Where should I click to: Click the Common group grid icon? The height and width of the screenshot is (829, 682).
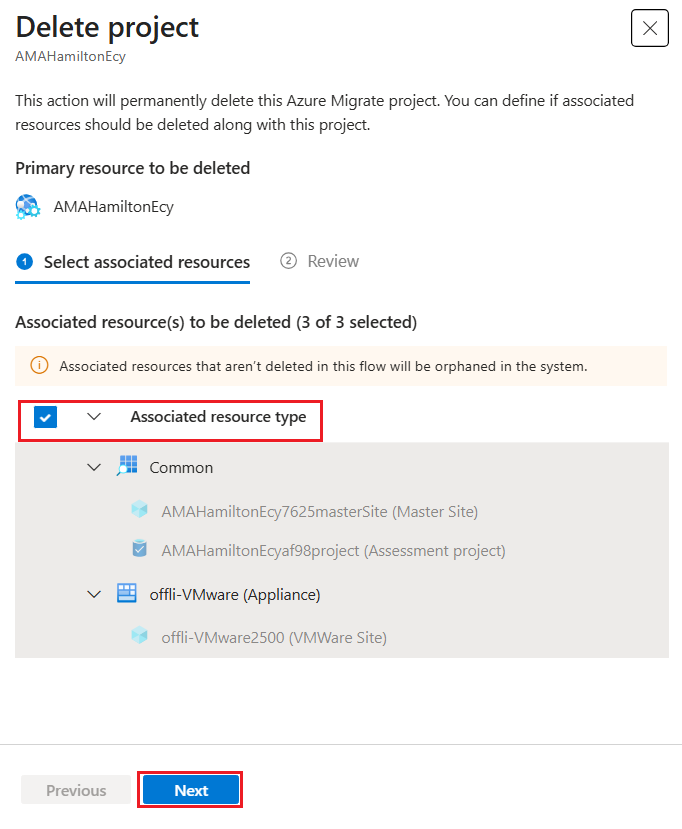point(127,466)
